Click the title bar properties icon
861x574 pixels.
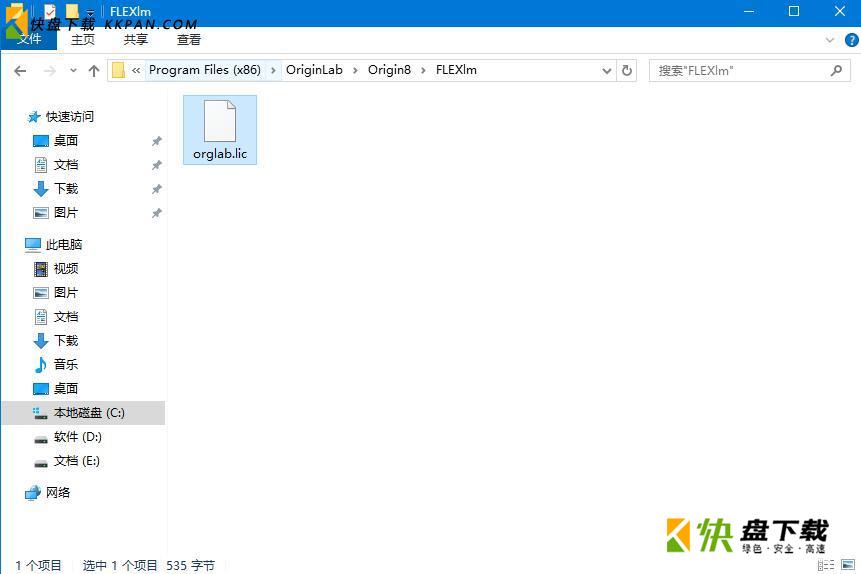tap(49, 10)
